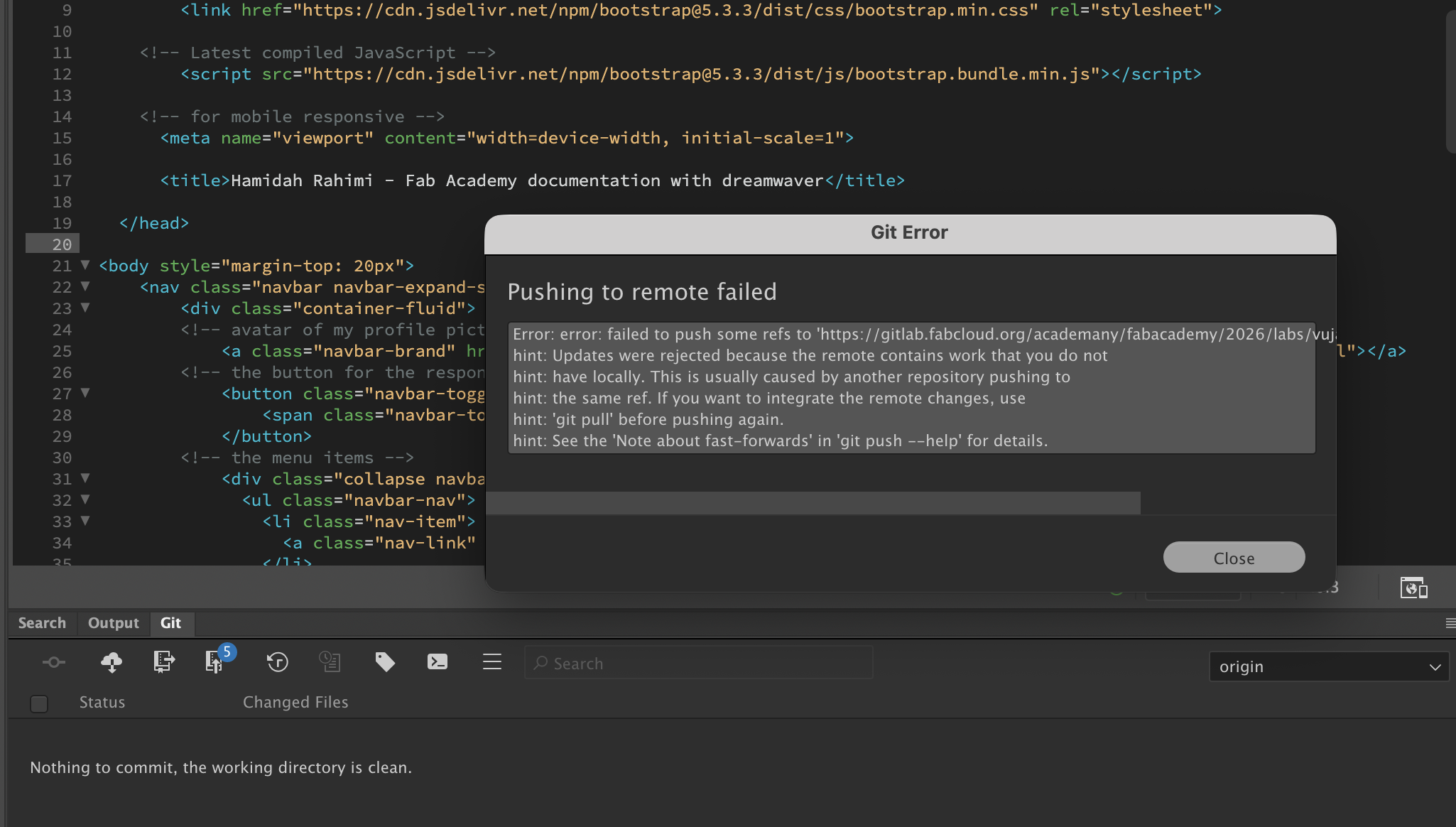
Task: Check the select-all changed files checkbox
Action: pyautogui.click(x=40, y=703)
